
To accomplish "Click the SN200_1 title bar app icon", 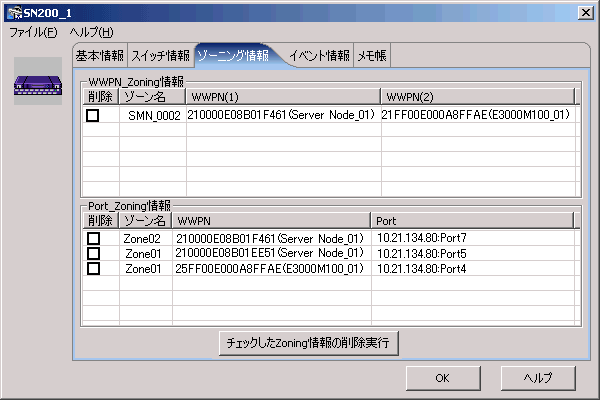I will point(15,13).
